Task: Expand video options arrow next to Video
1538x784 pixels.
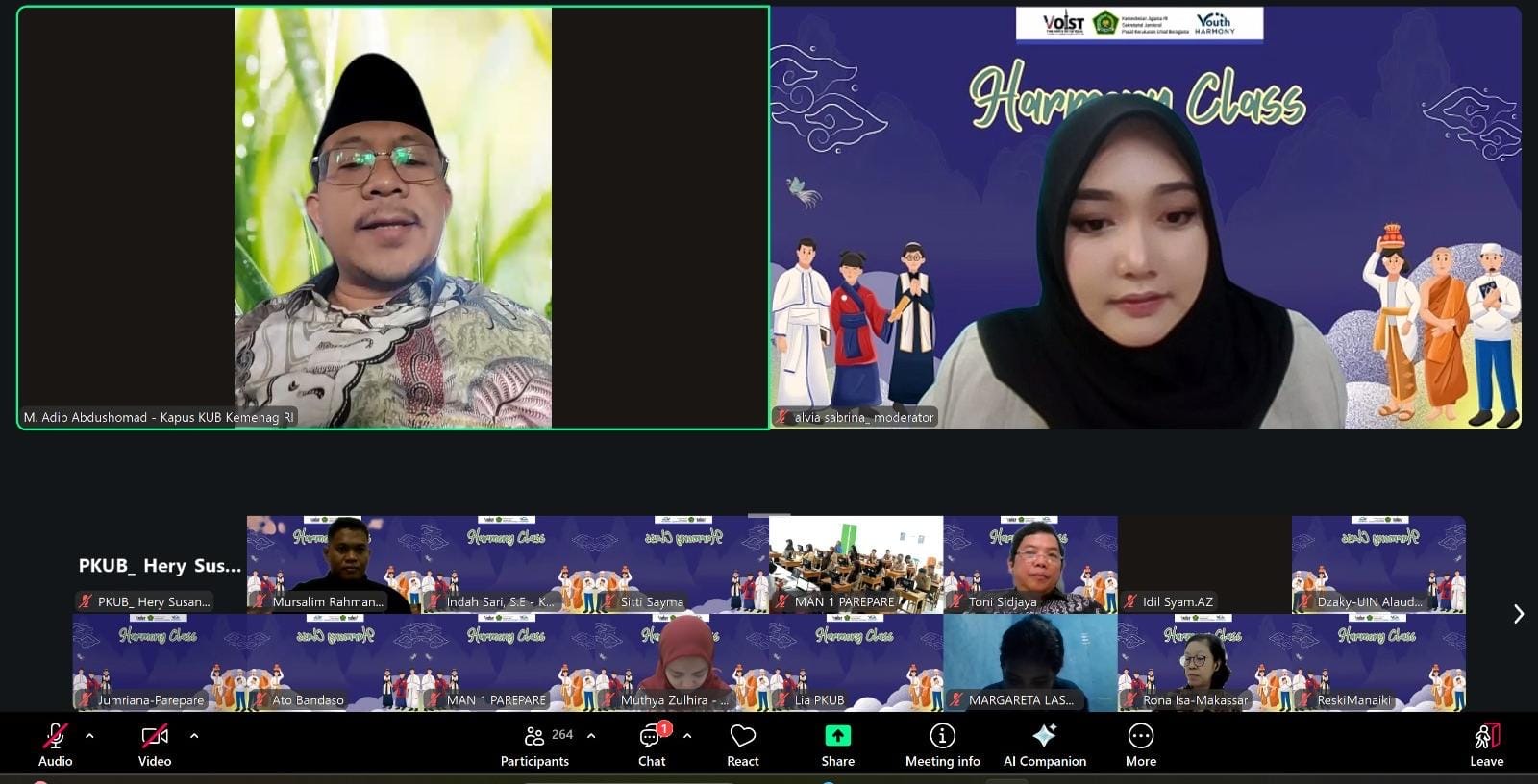Action: click(x=194, y=736)
